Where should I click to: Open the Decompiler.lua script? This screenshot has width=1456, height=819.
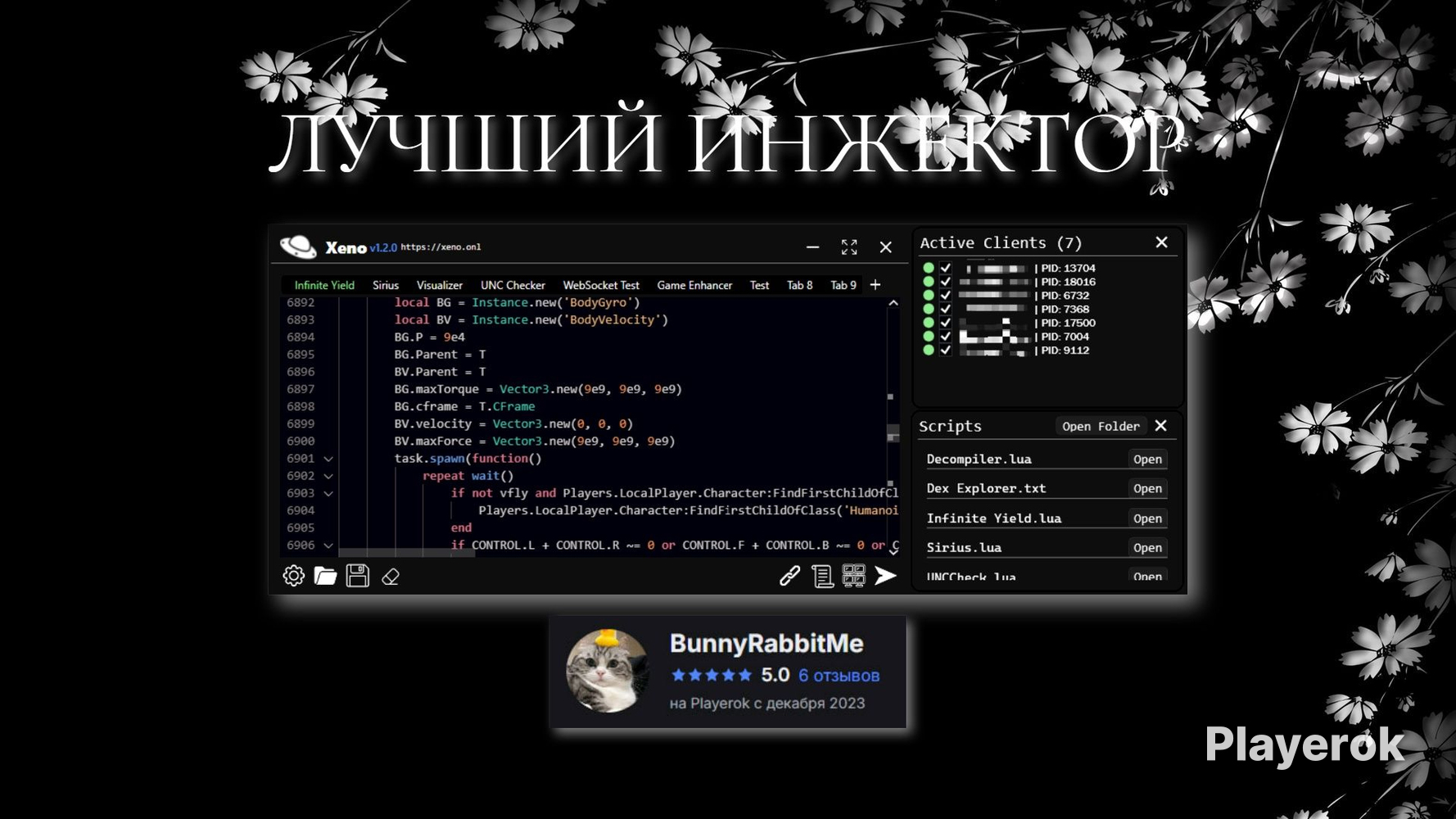pyautogui.click(x=1147, y=459)
